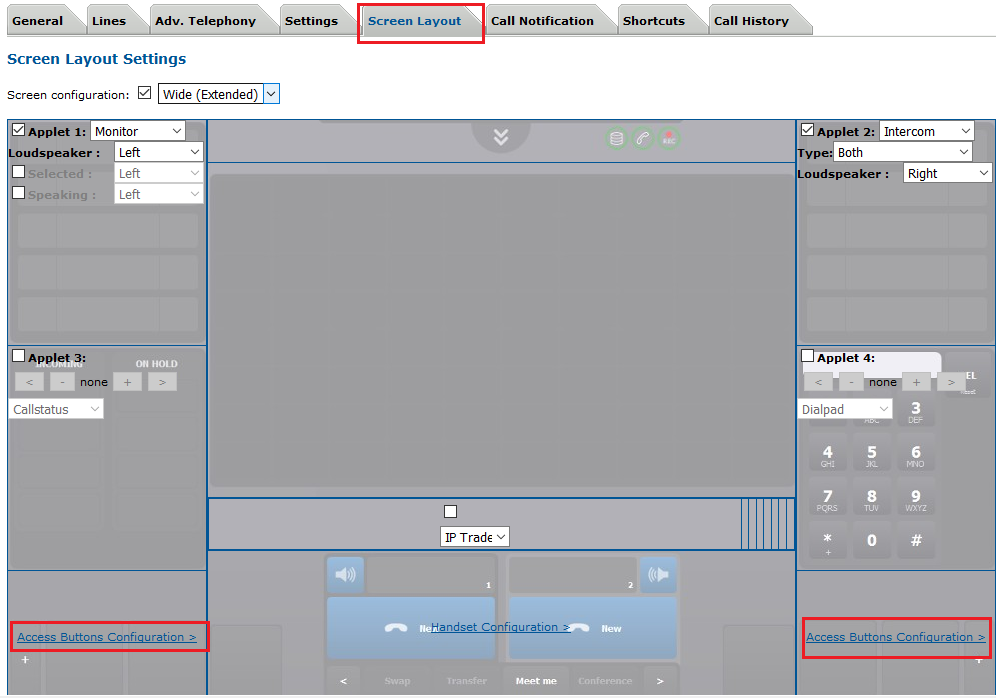
Task: Click the Meet me button
Action: 536,681
